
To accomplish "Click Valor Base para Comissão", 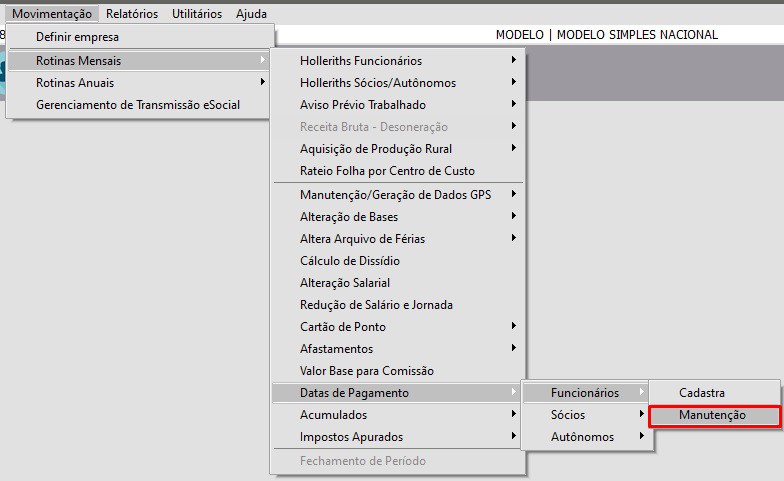I will [366, 371].
